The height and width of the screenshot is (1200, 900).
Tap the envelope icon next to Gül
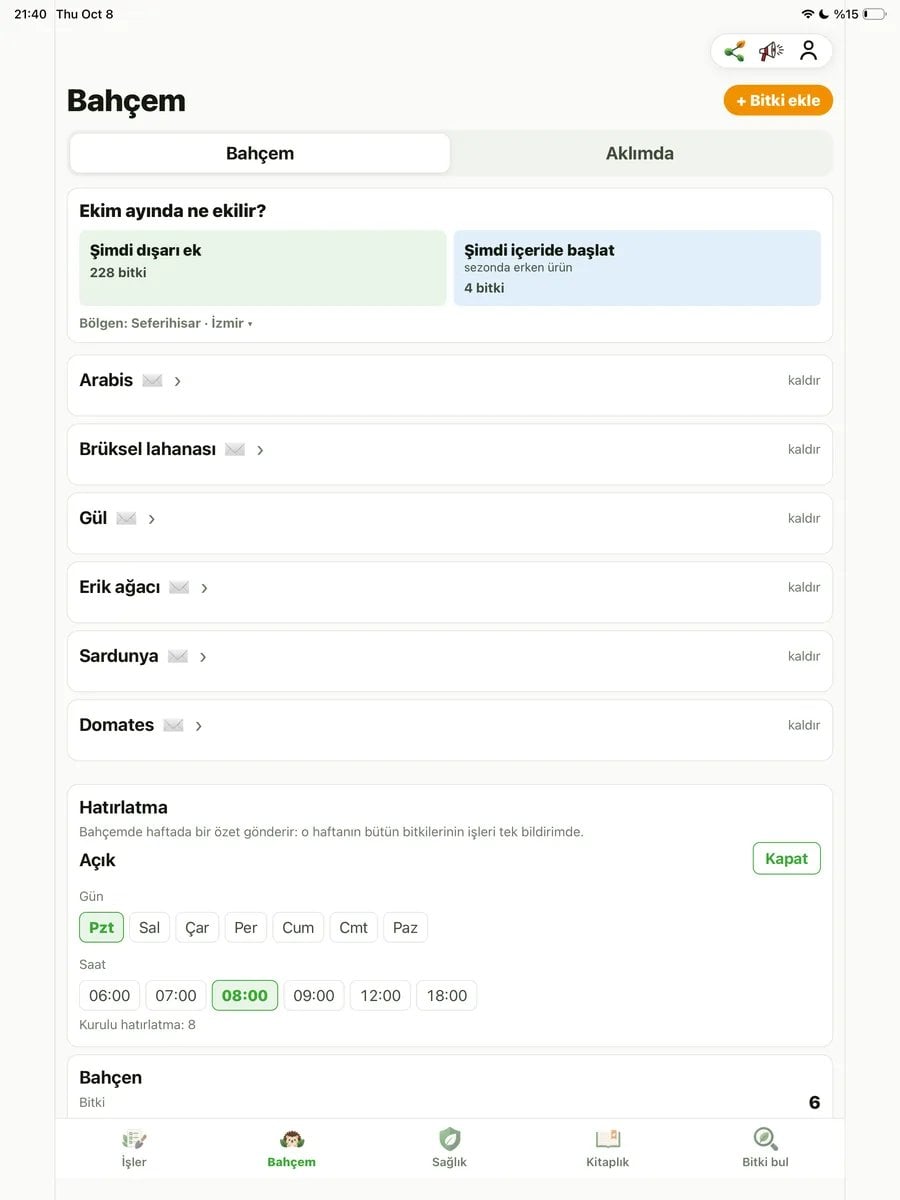(x=126, y=519)
